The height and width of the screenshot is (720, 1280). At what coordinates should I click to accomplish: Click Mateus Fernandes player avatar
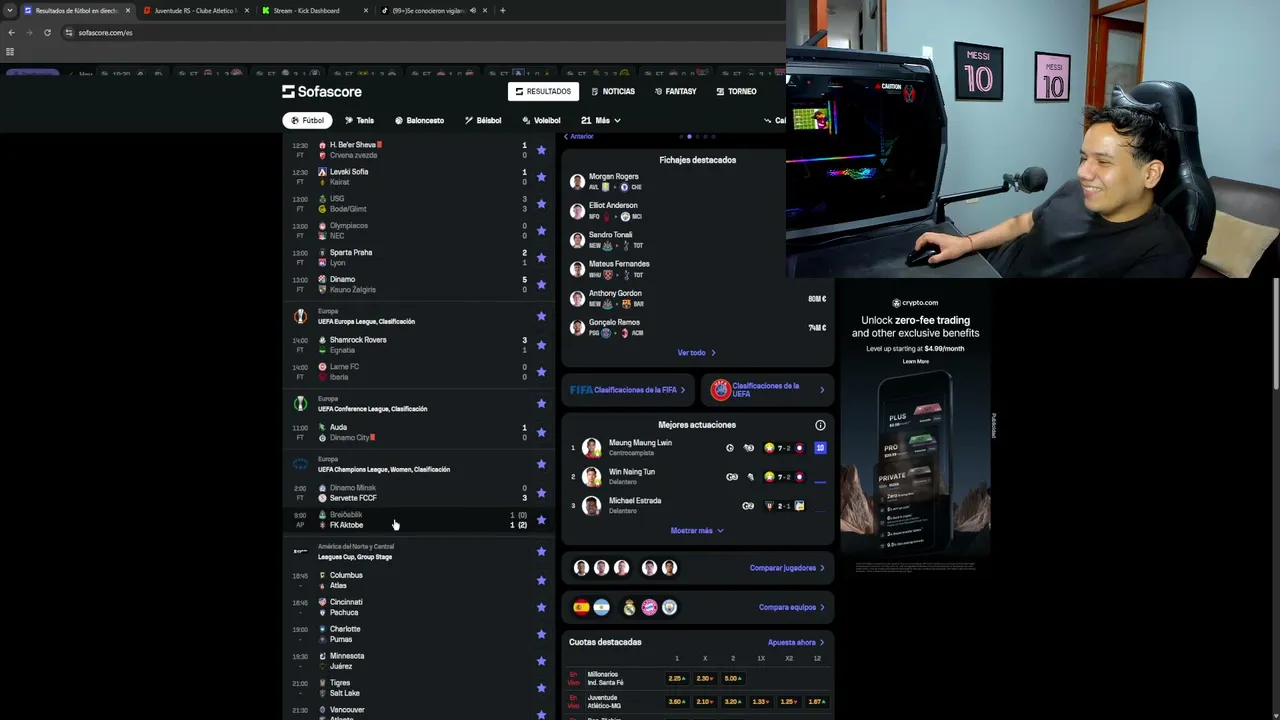click(x=577, y=269)
